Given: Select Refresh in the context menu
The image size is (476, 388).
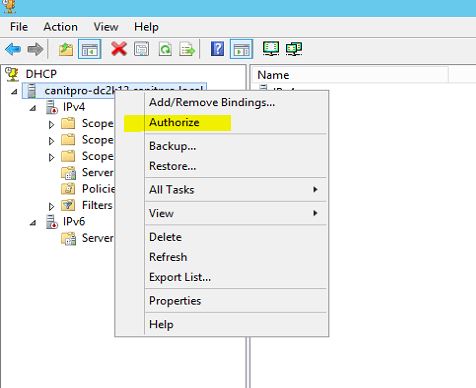Looking at the screenshot, I should tap(168, 257).
